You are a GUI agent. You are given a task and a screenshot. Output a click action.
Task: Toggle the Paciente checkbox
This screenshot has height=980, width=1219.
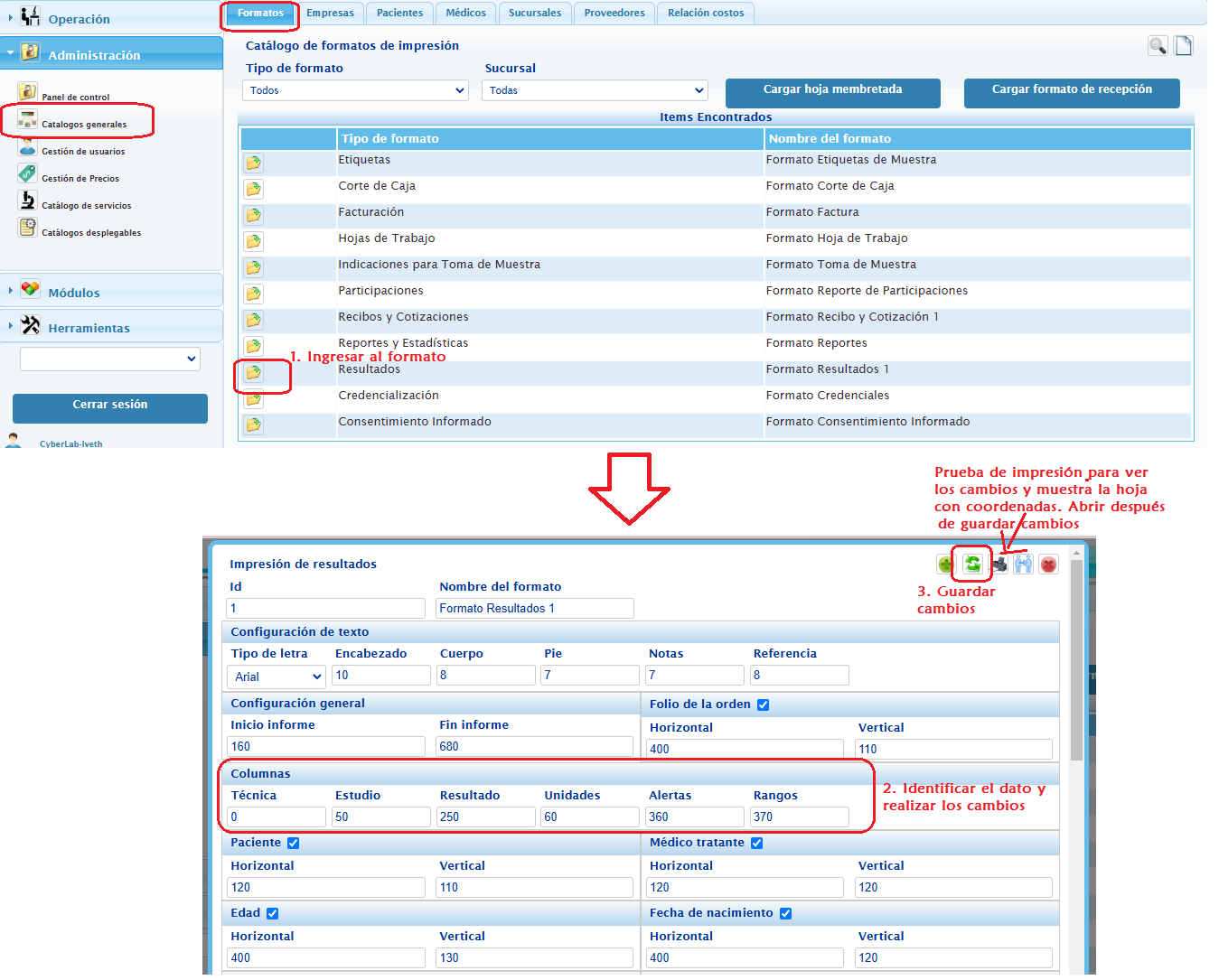pos(293,843)
